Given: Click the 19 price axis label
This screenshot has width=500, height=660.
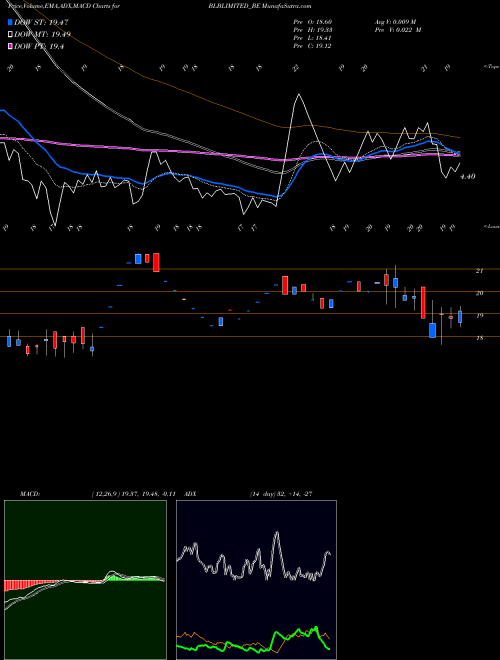Looking at the screenshot, I should (479, 315).
